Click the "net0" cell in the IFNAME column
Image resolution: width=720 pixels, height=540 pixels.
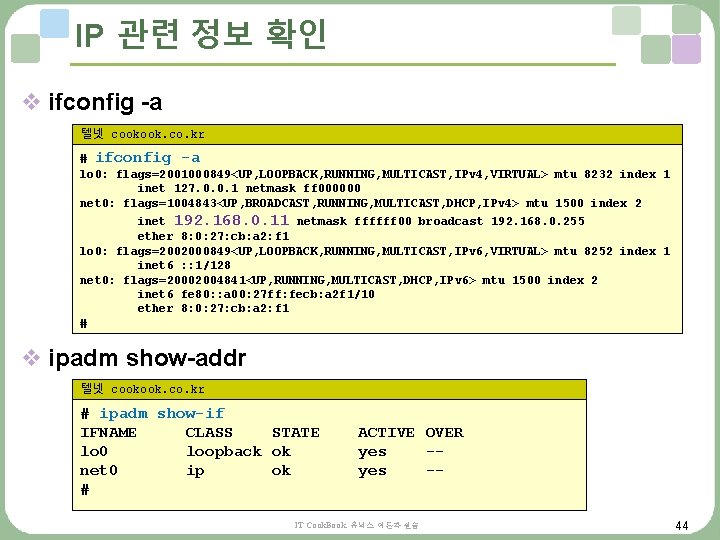click(99, 471)
